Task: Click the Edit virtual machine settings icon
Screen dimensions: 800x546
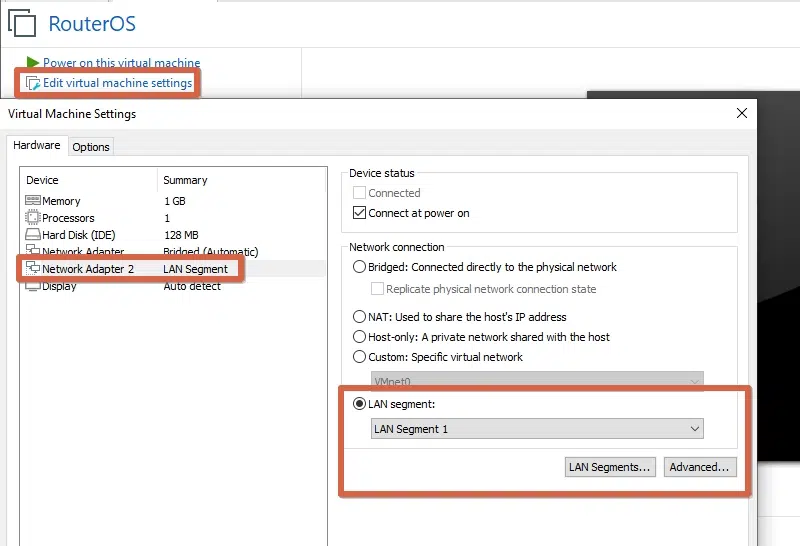Action: click(x=34, y=83)
